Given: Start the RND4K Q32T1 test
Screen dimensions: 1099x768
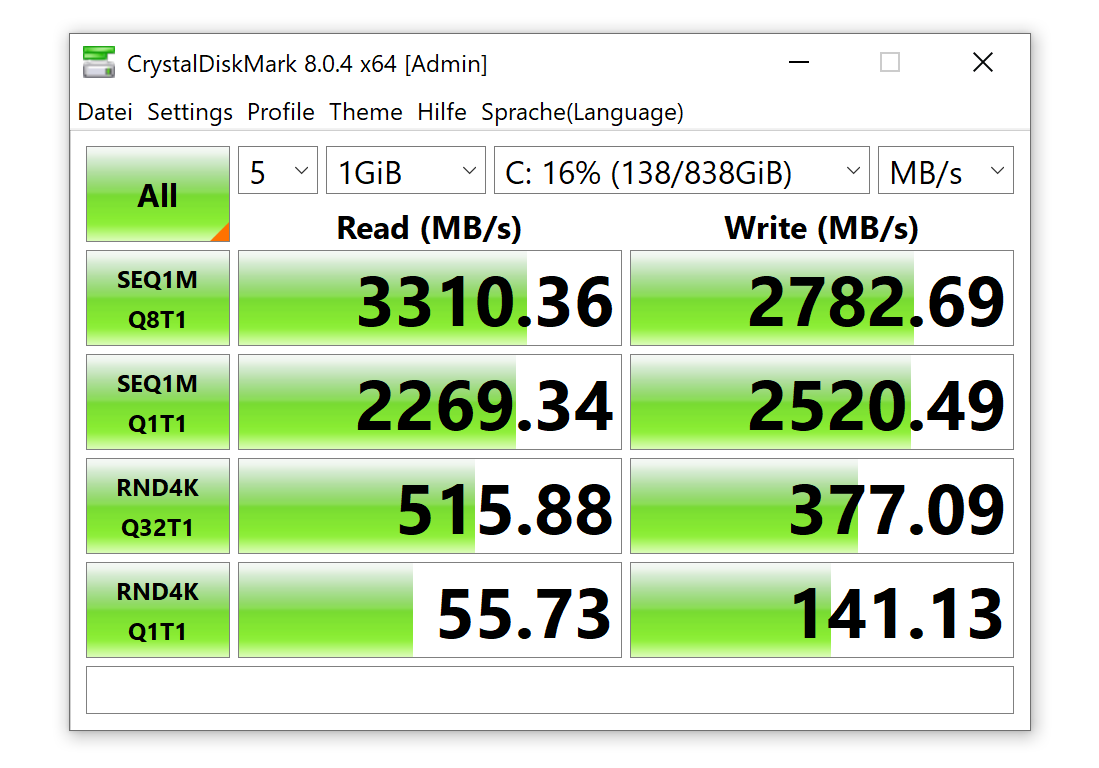Looking at the screenshot, I should 158,506.
